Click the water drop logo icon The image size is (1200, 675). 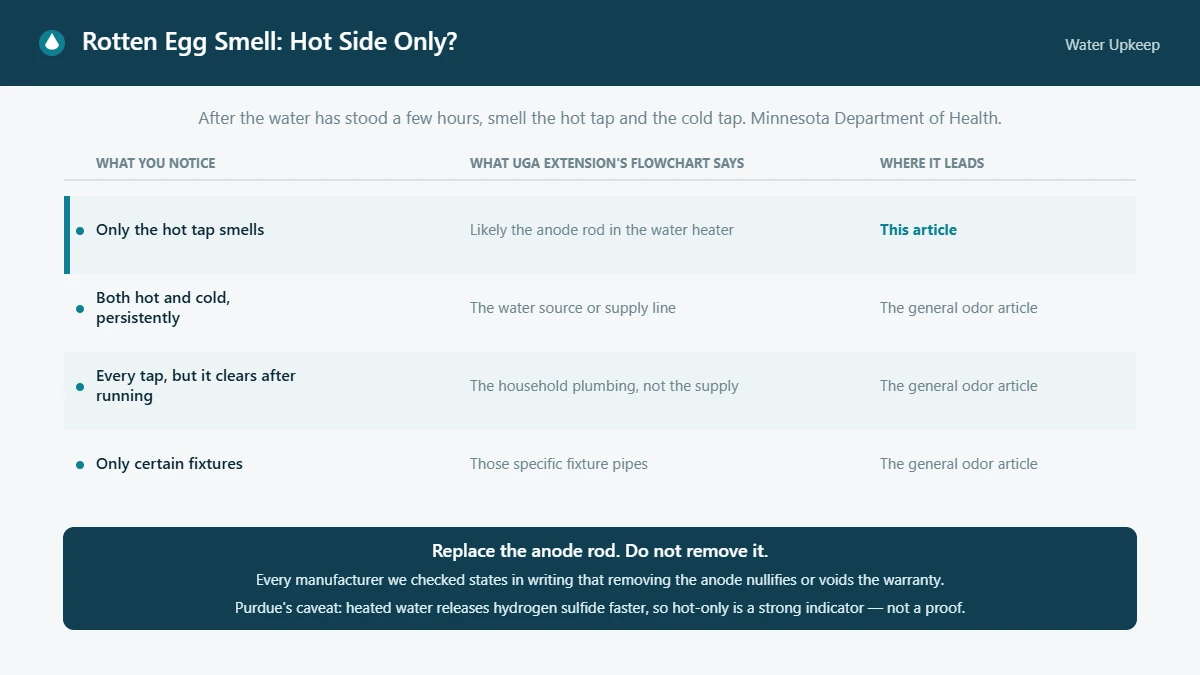click(x=52, y=43)
